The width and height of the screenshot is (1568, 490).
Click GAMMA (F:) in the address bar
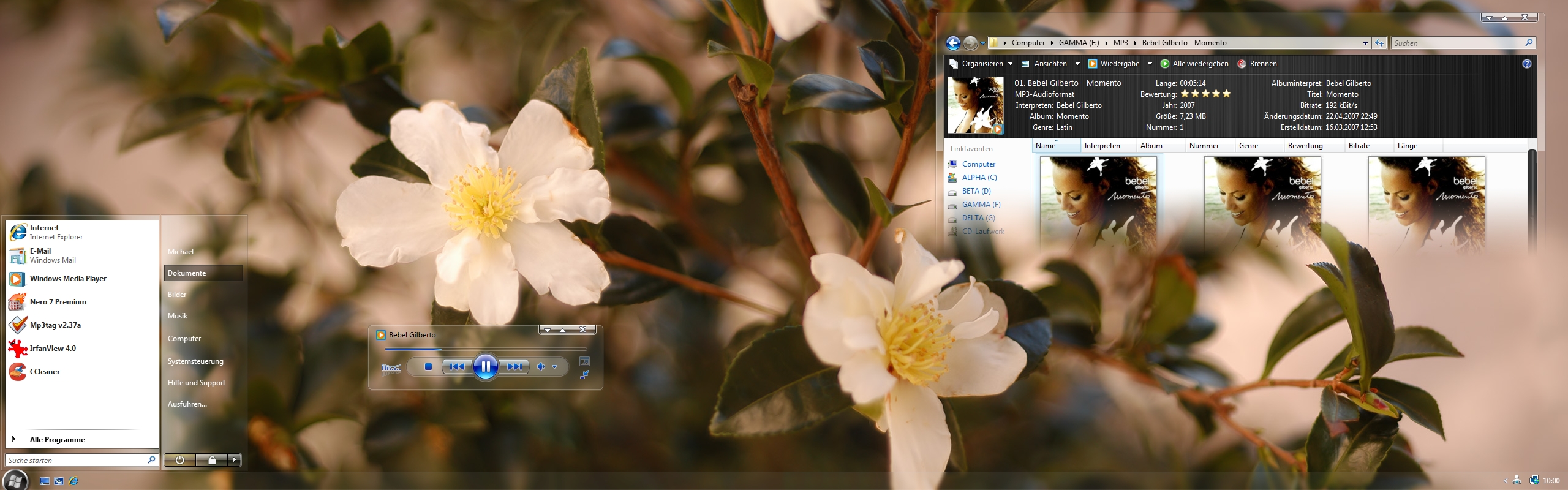(x=1079, y=43)
